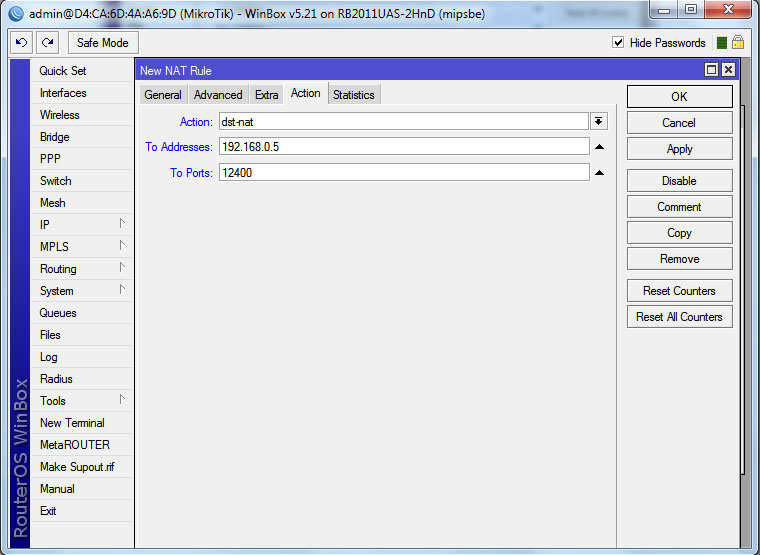Open the System submenu
Screen dimensions: 760x555
coord(82,291)
